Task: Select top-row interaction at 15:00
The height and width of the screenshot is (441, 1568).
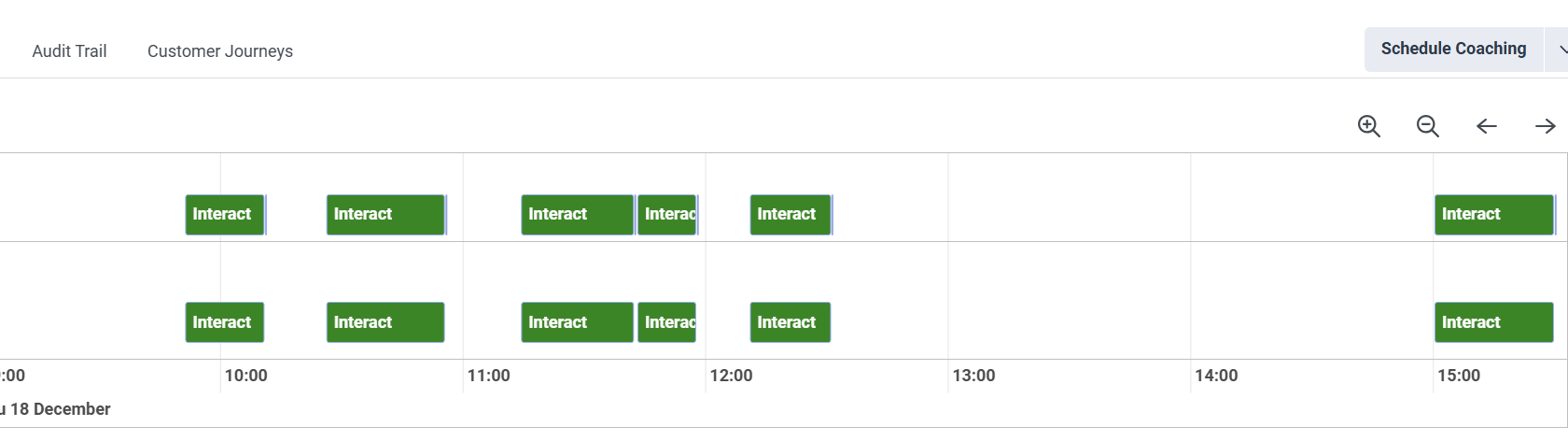Action: [x=1493, y=215]
